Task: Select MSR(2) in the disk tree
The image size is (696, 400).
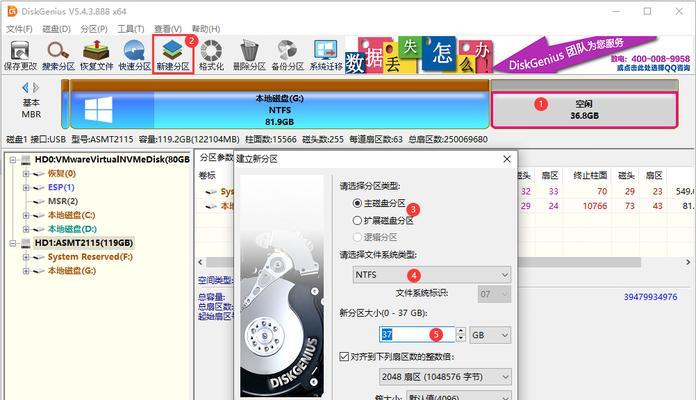Action: pyautogui.click(x=63, y=201)
